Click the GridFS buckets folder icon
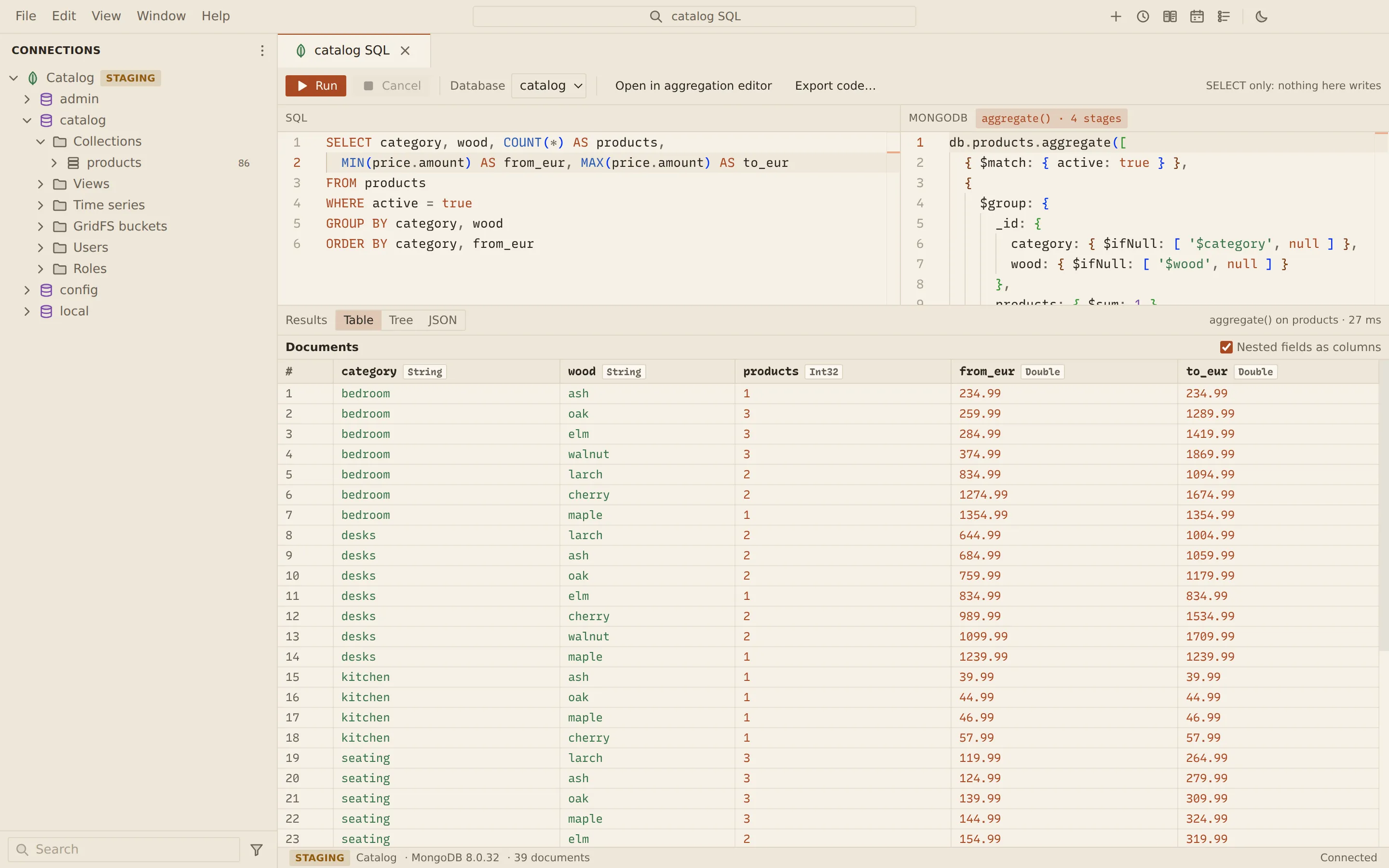The width and height of the screenshot is (1389, 868). [60, 226]
